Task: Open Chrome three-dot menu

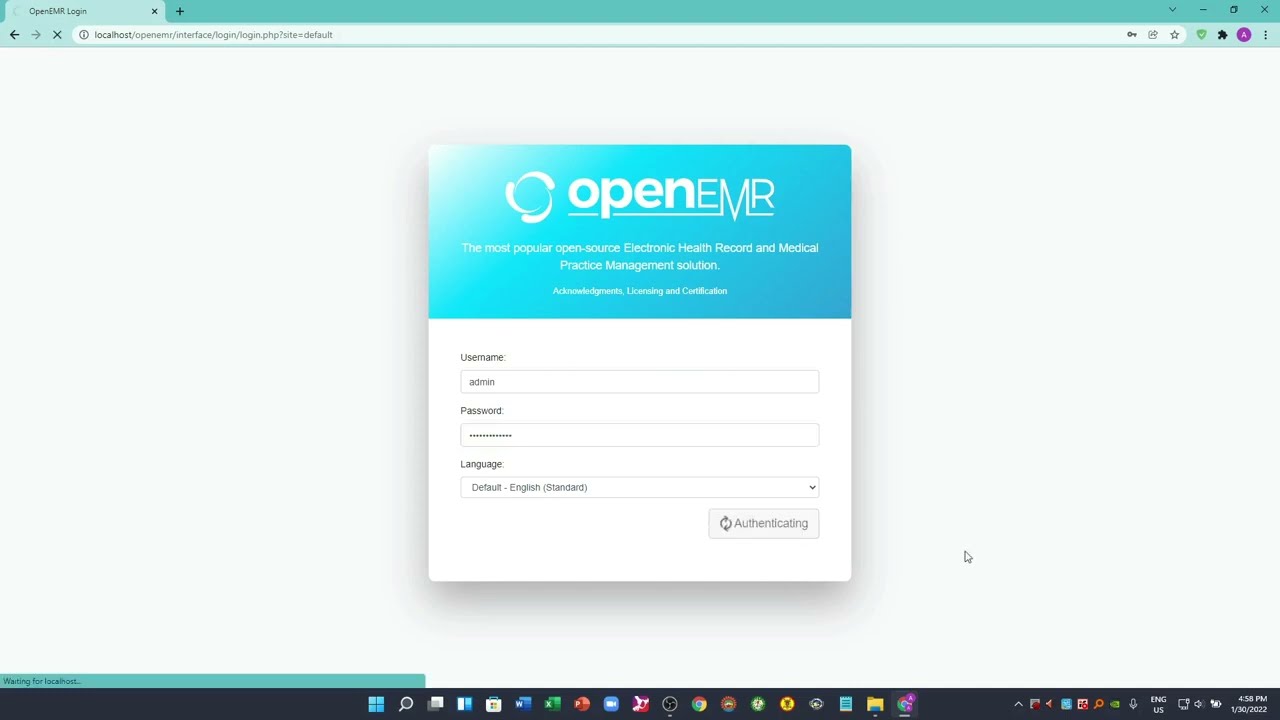Action: 1266,35
